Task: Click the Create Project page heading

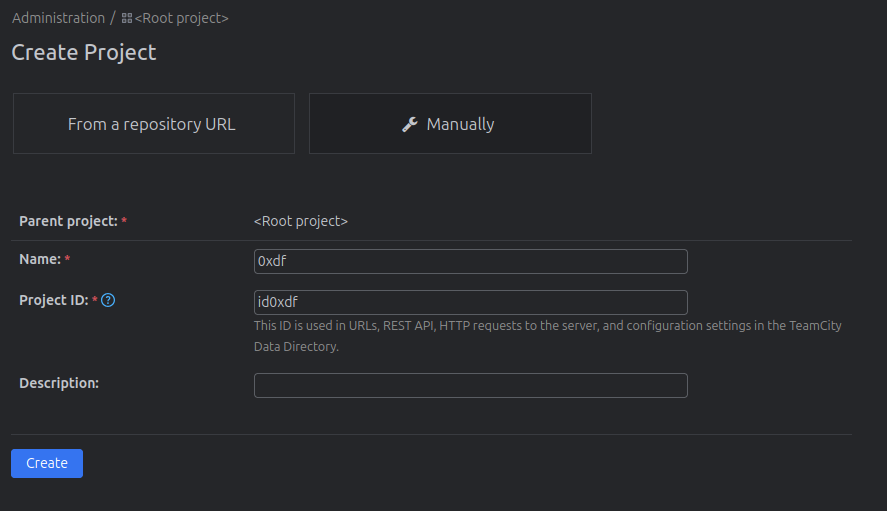Action: click(84, 52)
